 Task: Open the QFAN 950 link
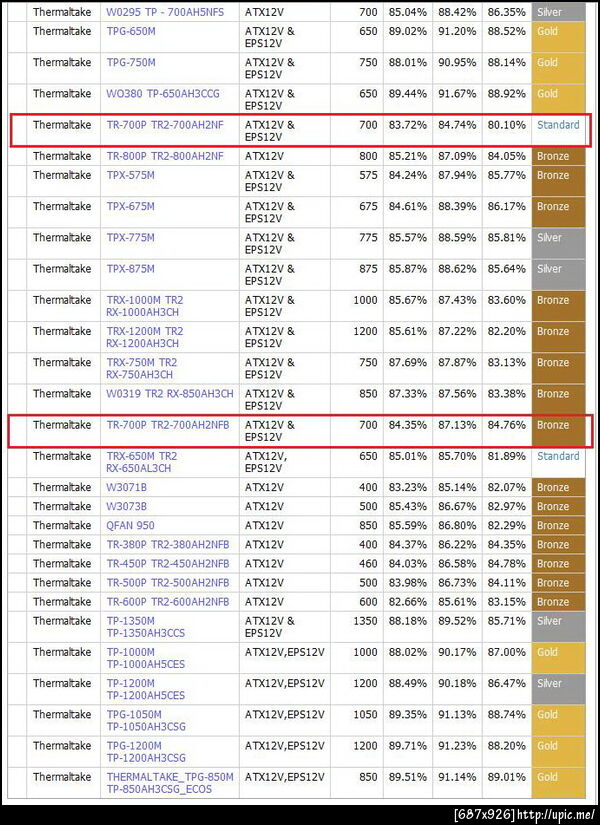tap(131, 525)
